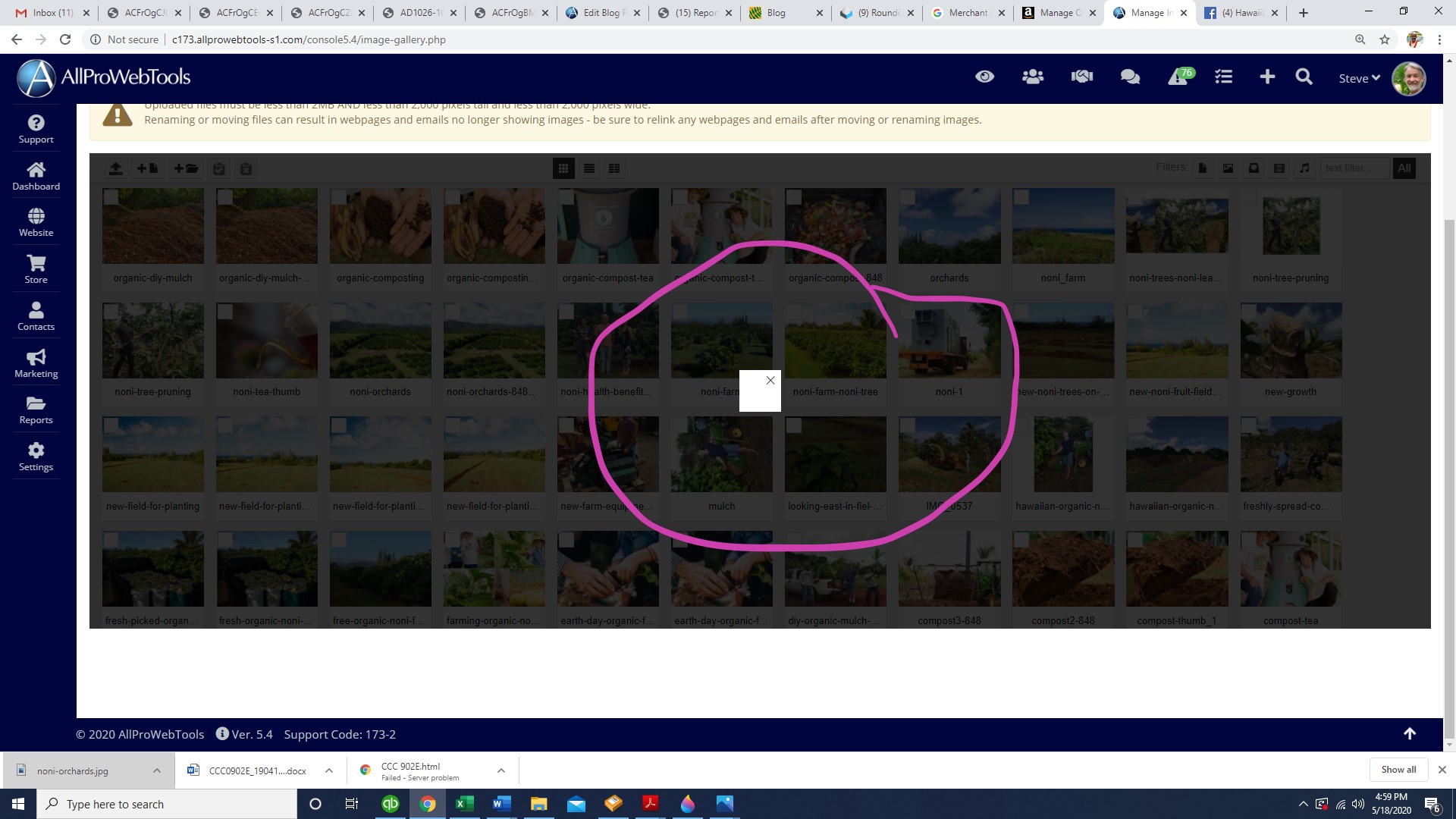
Task: Check the new-field-for-planting first image checkbox
Action: pos(111,425)
